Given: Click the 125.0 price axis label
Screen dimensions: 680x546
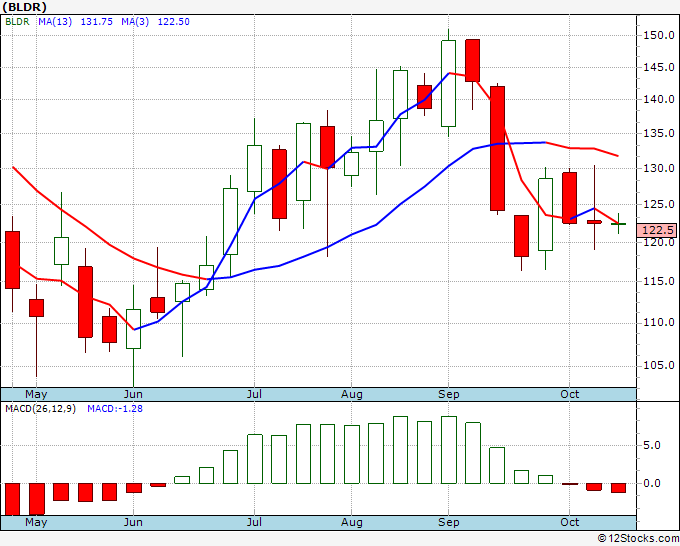Looking at the screenshot, I should point(658,204).
